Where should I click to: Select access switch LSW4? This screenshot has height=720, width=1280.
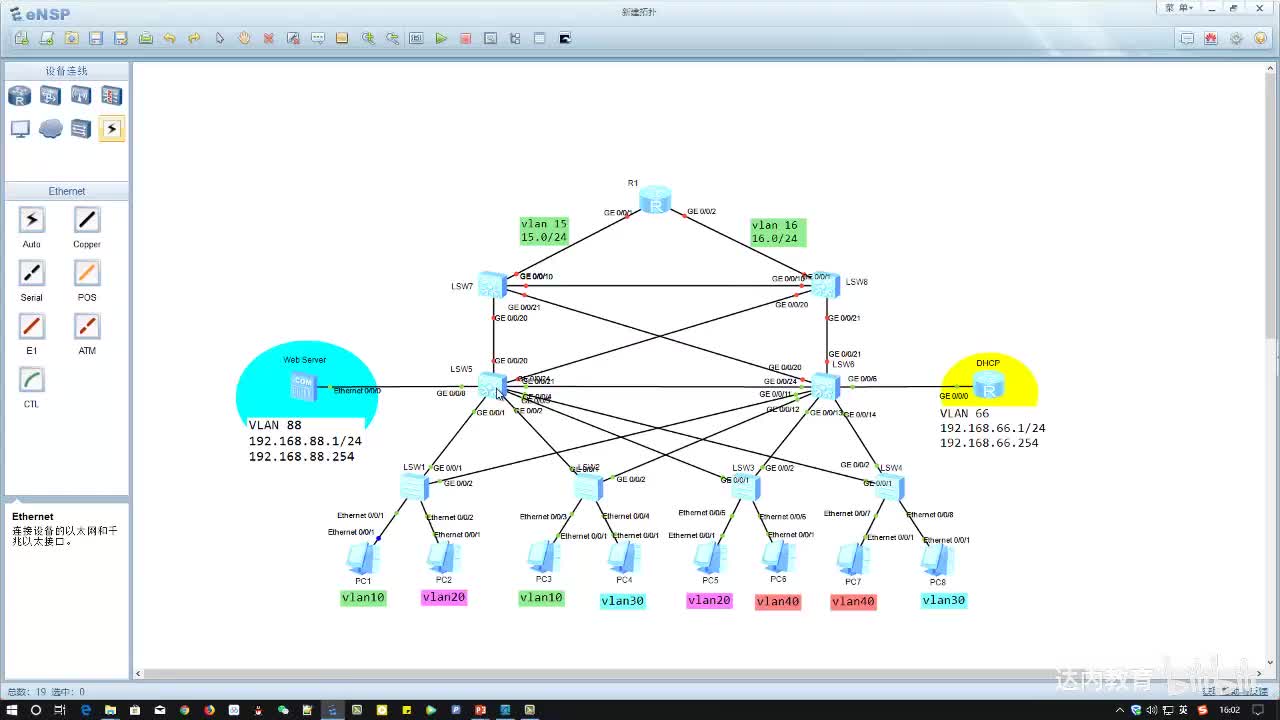(889, 487)
